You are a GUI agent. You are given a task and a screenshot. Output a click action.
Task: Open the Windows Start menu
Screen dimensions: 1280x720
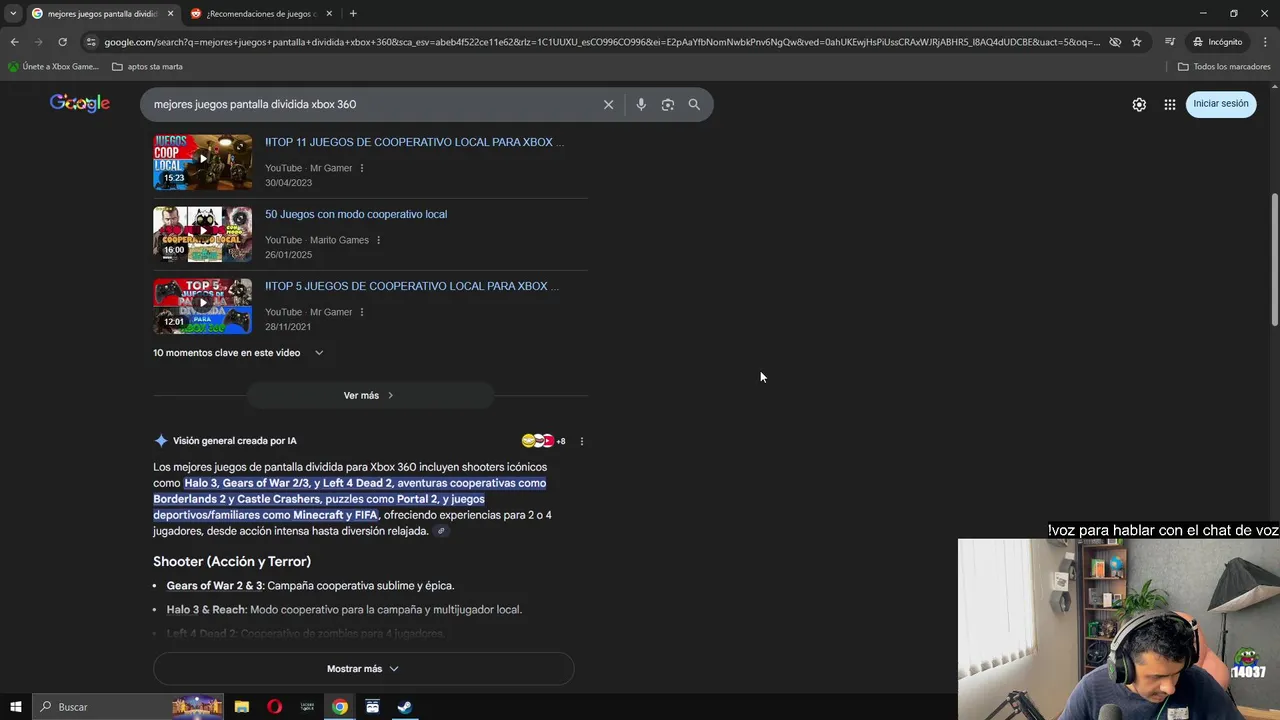click(x=15, y=707)
